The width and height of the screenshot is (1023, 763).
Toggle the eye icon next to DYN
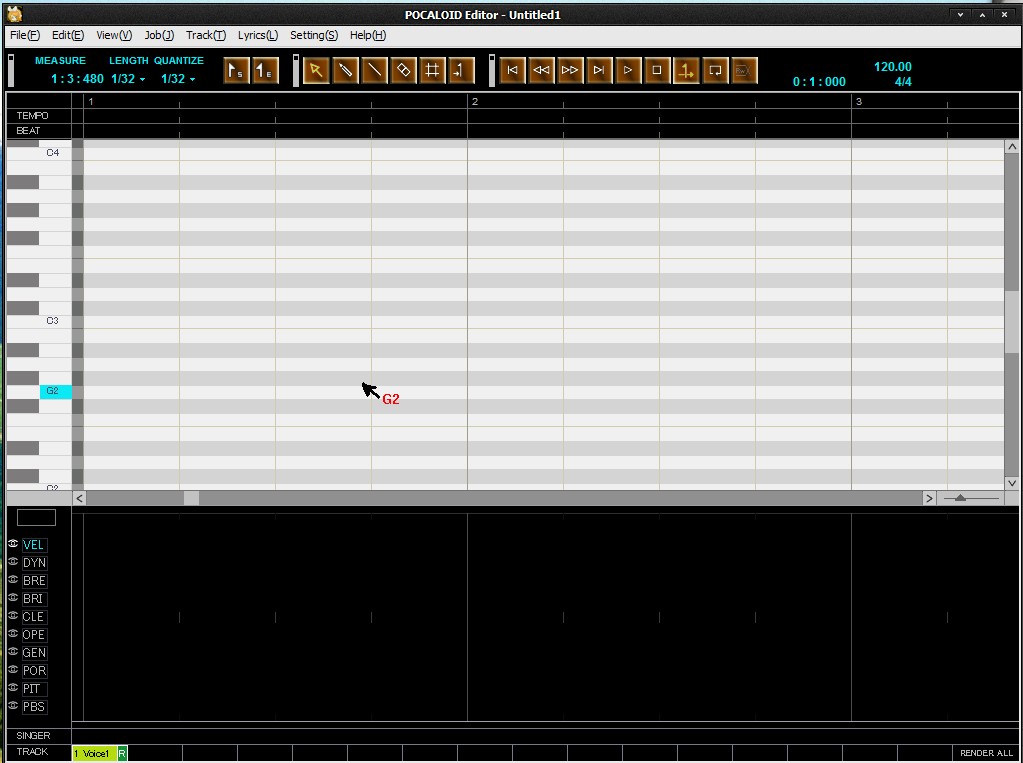[x=13, y=561]
